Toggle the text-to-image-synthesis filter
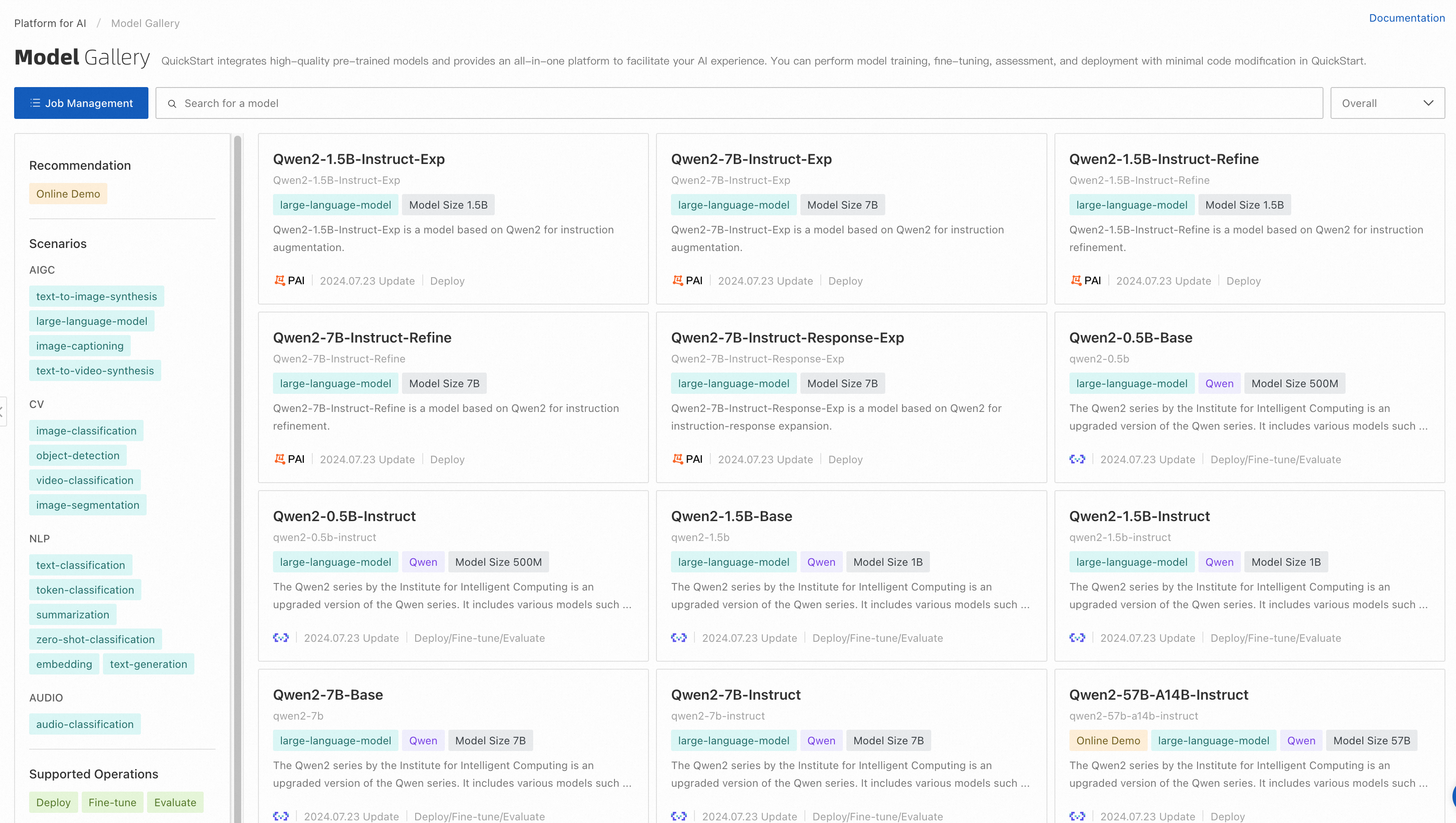The height and width of the screenshot is (823, 1456). [x=97, y=297]
